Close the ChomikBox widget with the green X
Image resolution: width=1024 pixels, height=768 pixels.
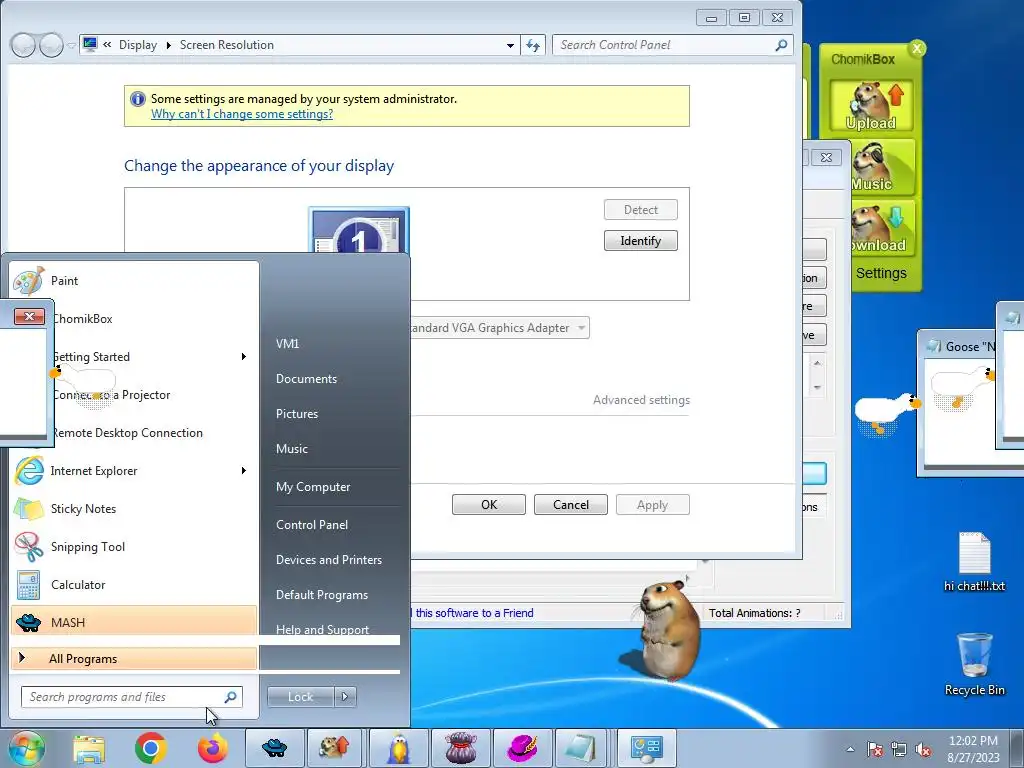coord(918,48)
